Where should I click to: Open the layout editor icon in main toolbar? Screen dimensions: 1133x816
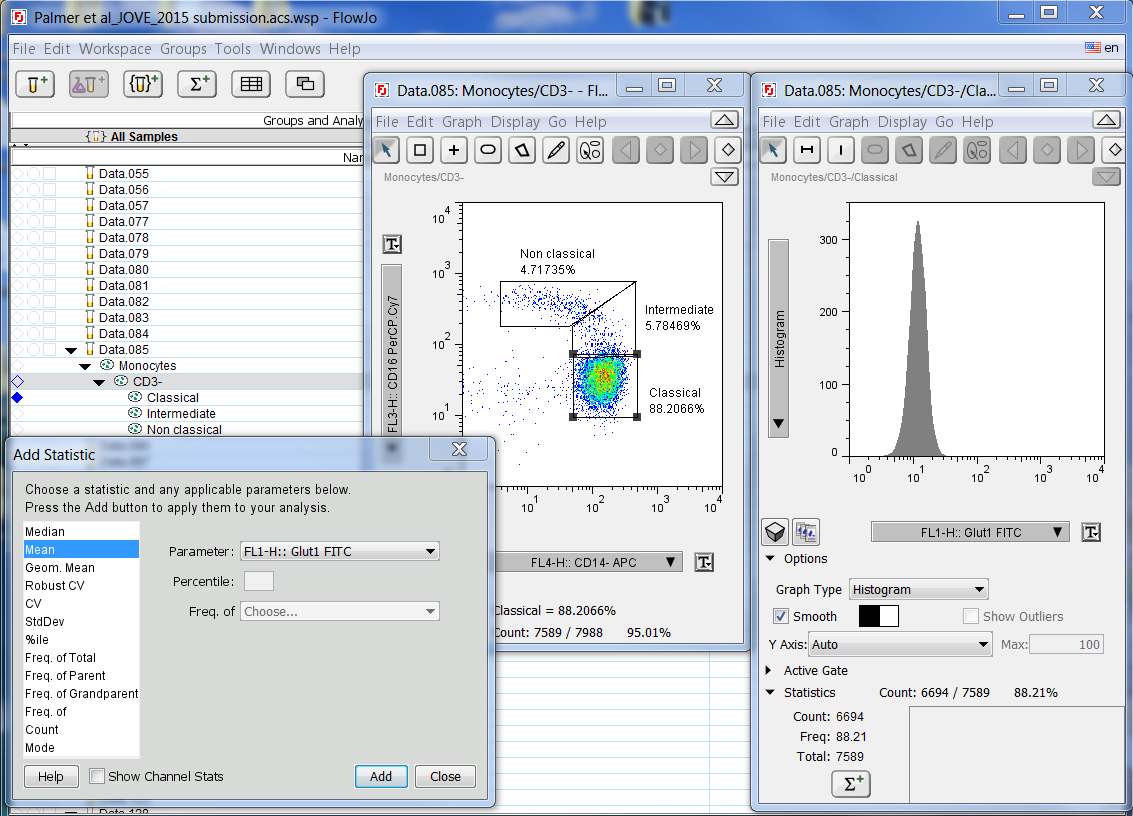point(304,85)
